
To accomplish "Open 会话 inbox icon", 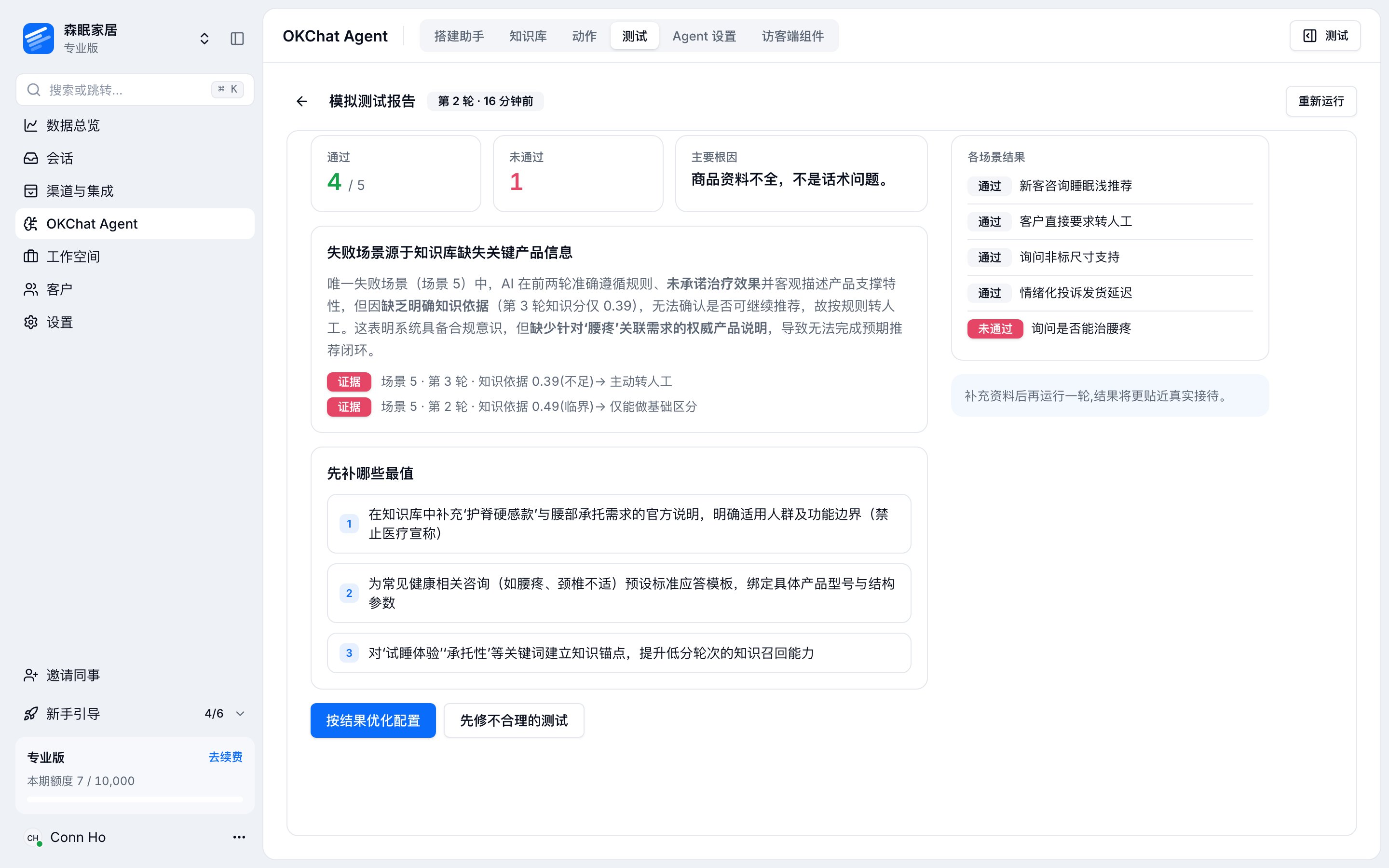I will 31,158.
